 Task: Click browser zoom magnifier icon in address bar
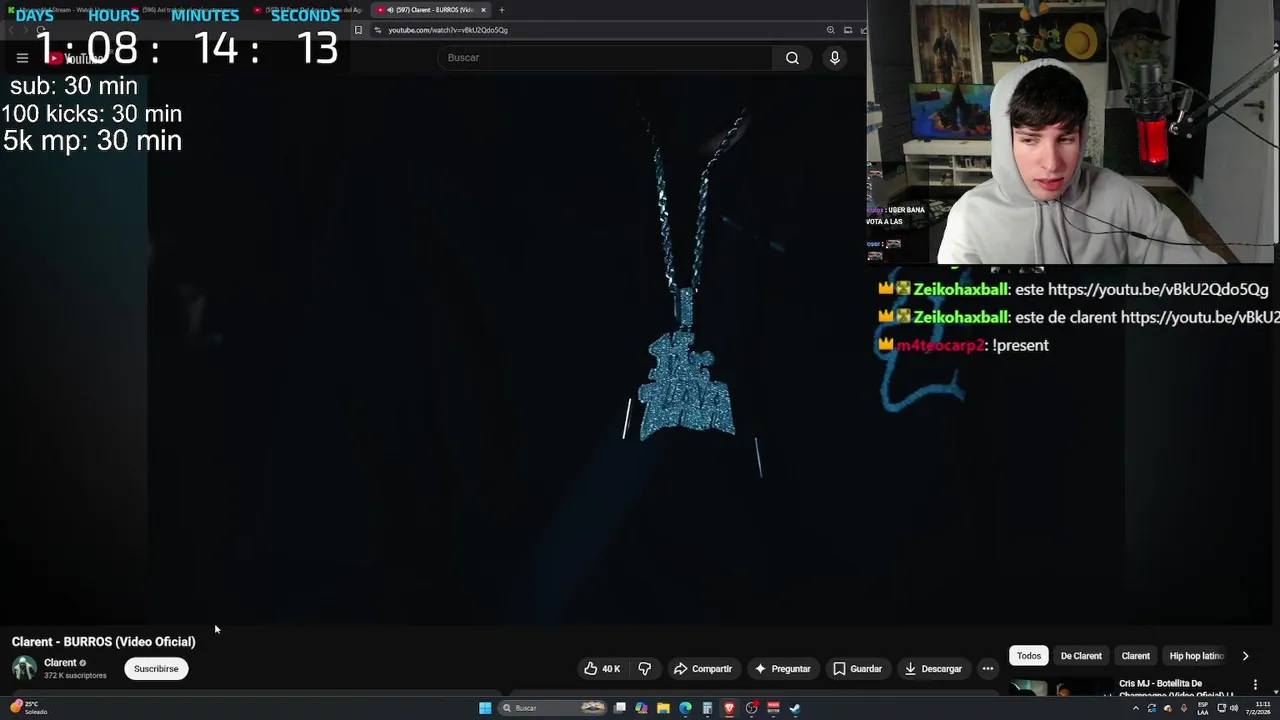(831, 30)
